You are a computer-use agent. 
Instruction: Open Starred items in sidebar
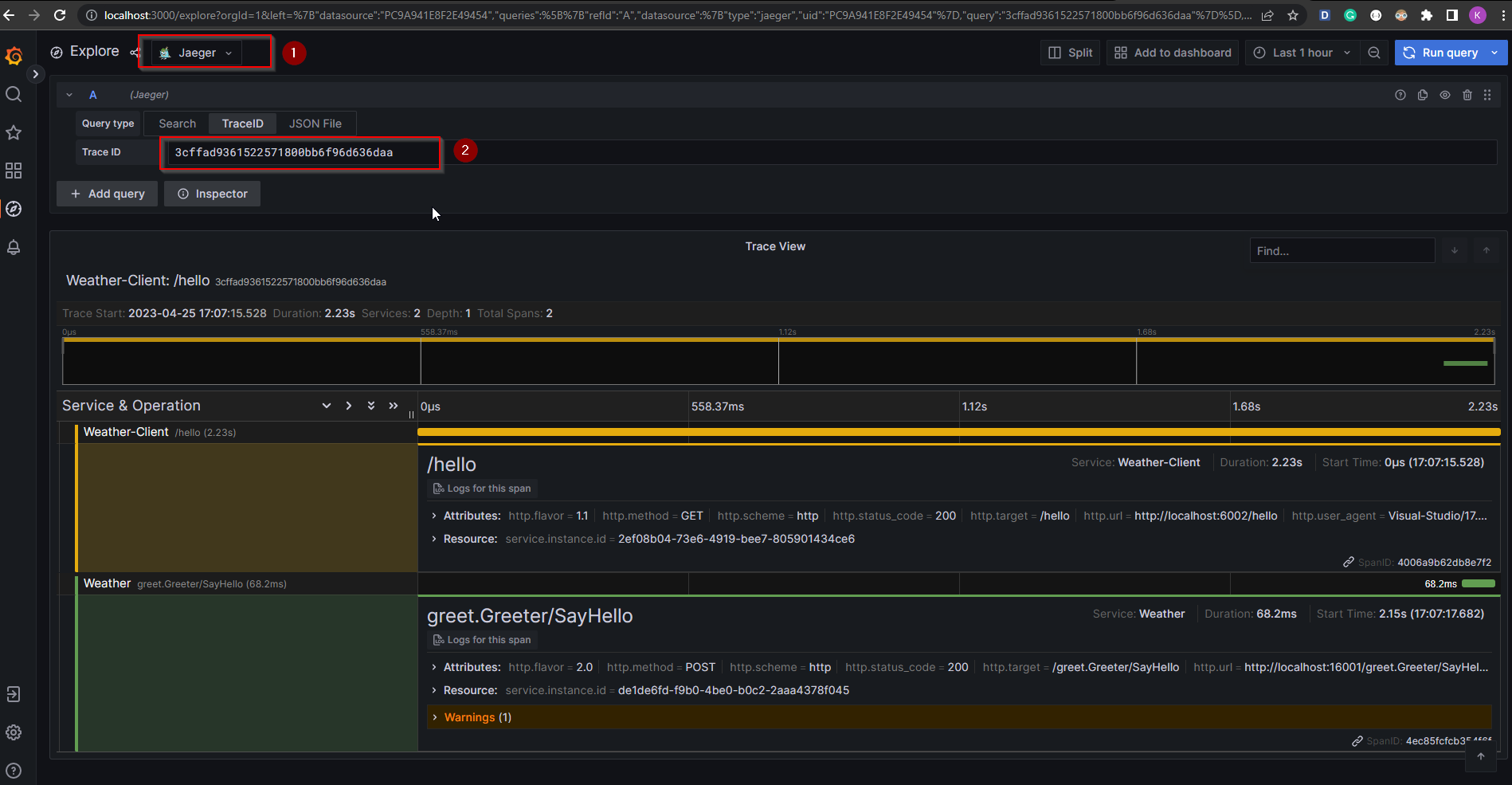(14, 132)
